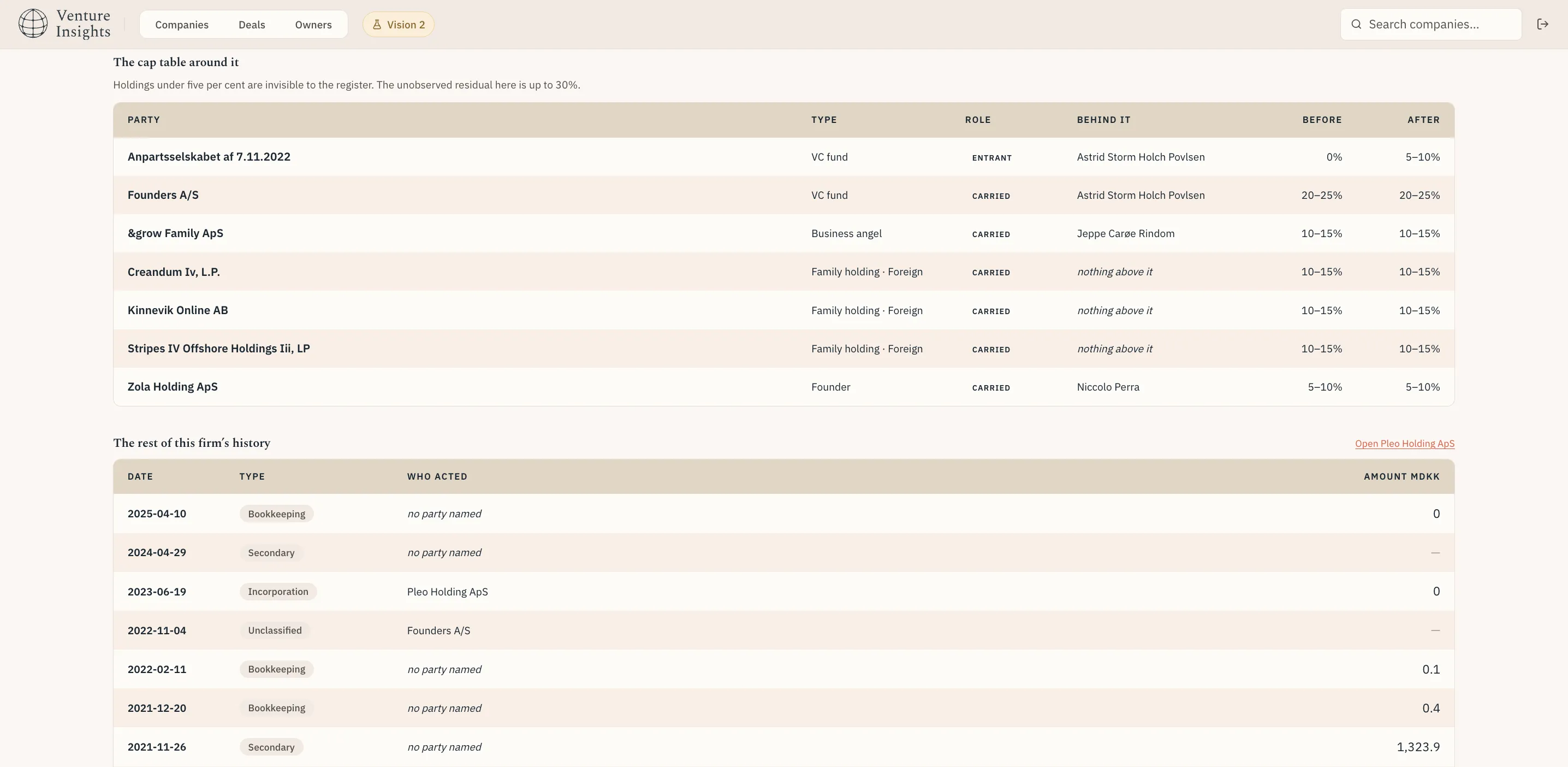Click Bookkeeping tag on 2025-04-10 row

coord(276,514)
